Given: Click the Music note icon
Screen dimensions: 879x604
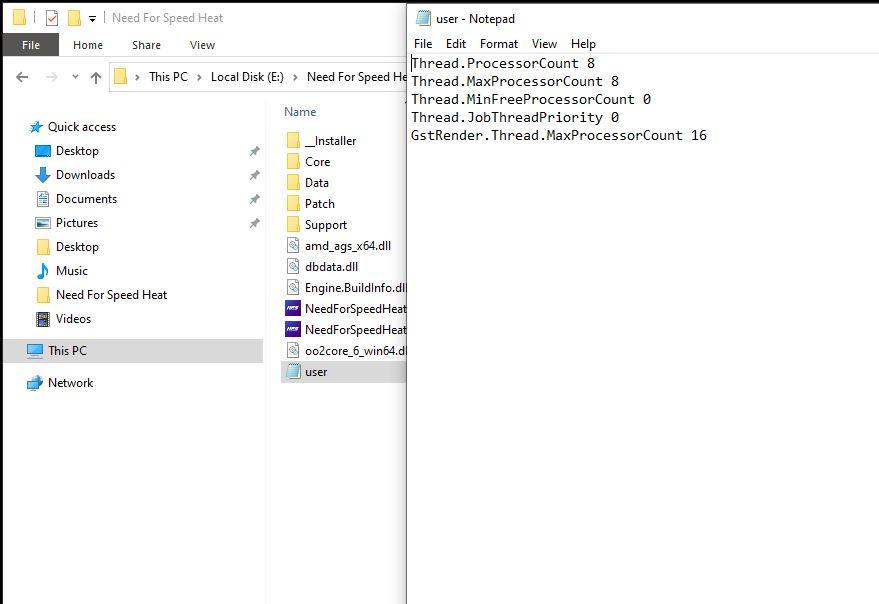Looking at the screenshot, I should pyautogui.click(x=43, y=271).
